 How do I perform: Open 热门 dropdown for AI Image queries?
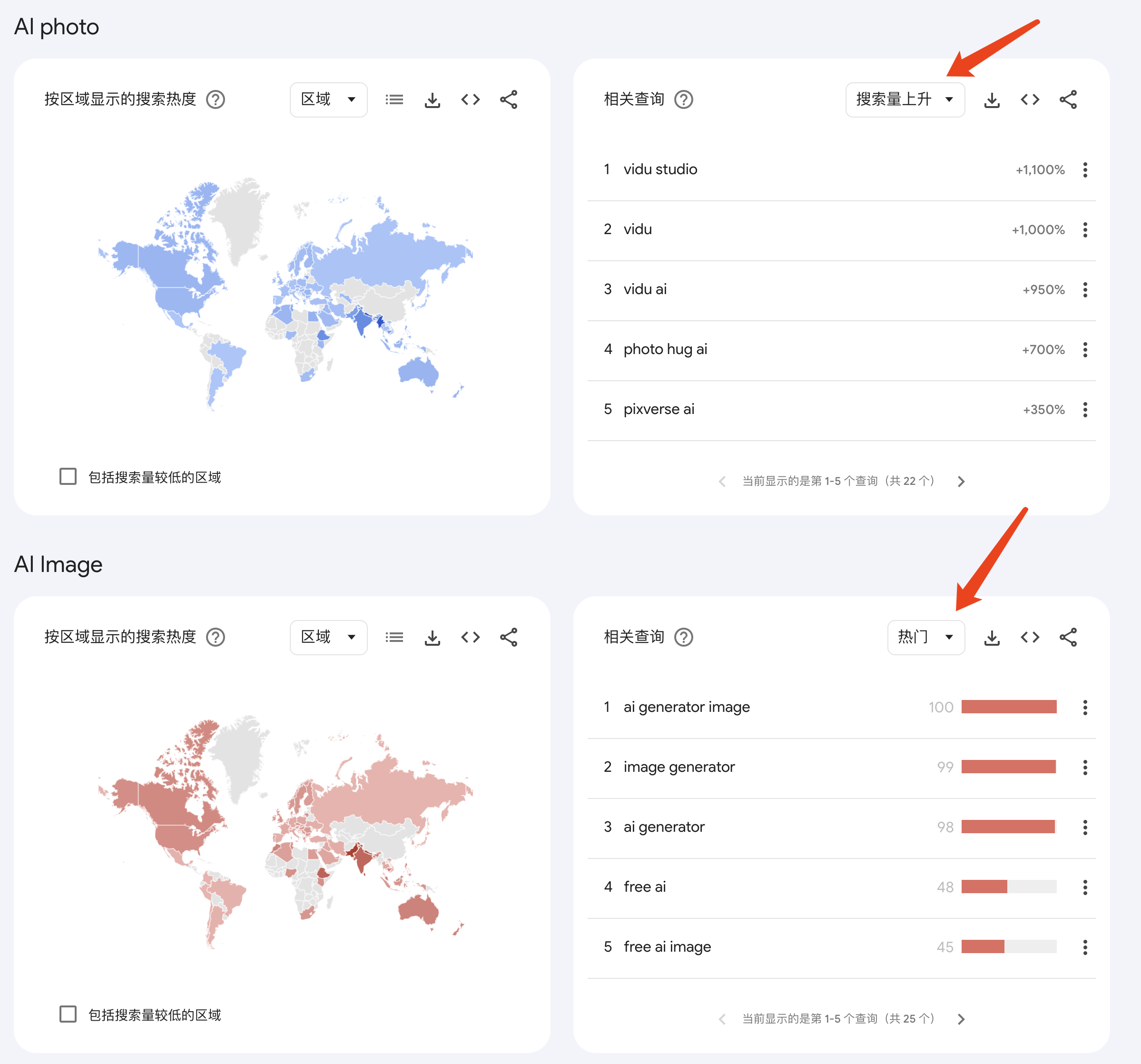click(926, 637)
